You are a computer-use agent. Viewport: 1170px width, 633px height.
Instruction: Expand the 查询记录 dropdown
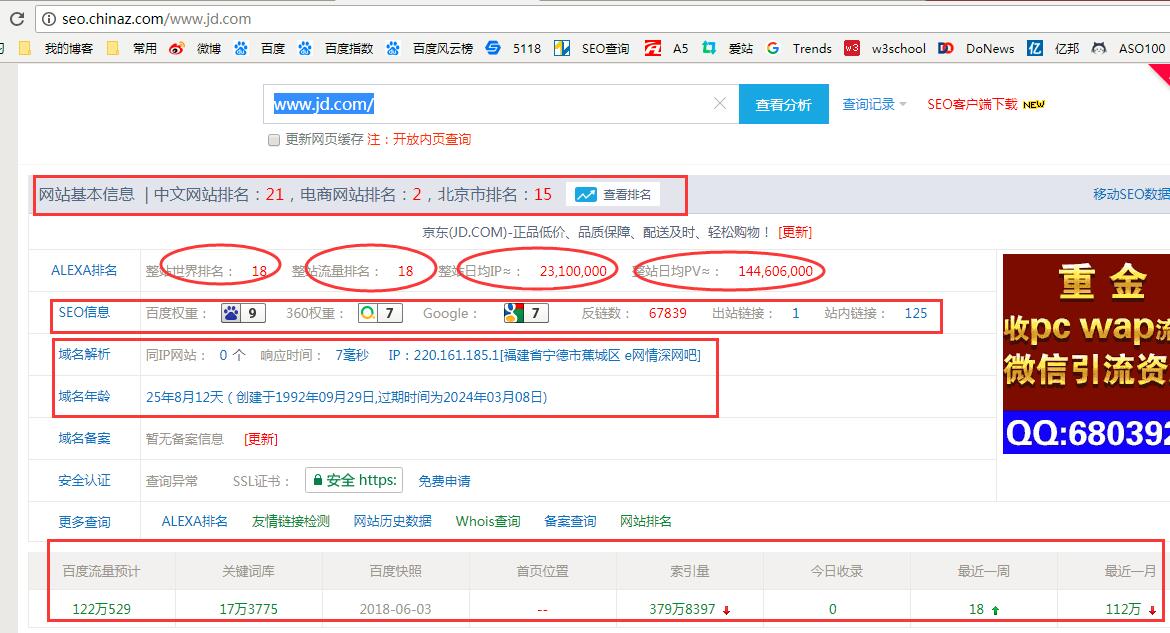point(874,105)
